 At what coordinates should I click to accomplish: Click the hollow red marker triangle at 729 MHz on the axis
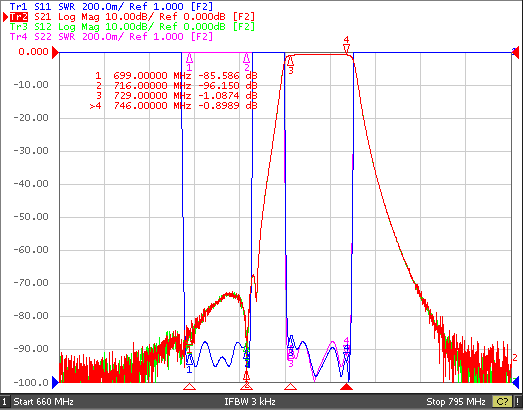point(290,387)
